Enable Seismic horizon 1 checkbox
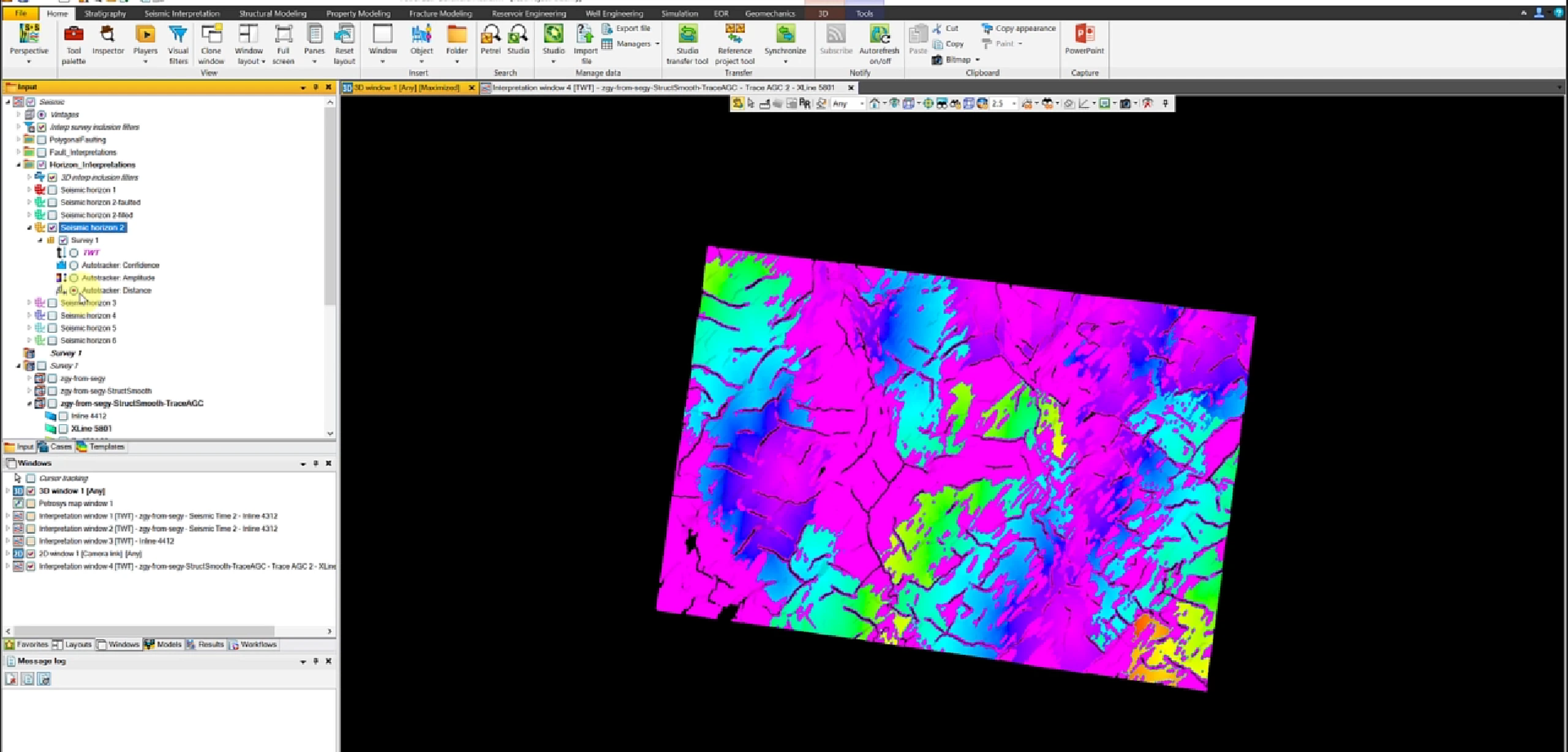This screenshot has width=1568, height=752. coord(53,190)
